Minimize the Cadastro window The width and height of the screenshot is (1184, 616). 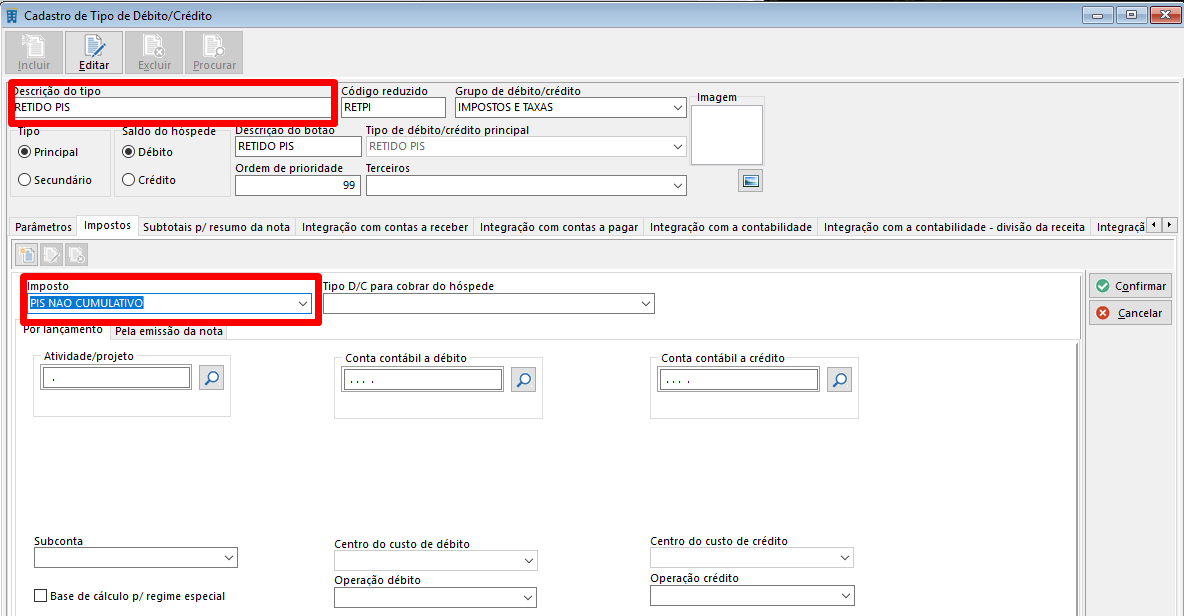pos(1097,15)
